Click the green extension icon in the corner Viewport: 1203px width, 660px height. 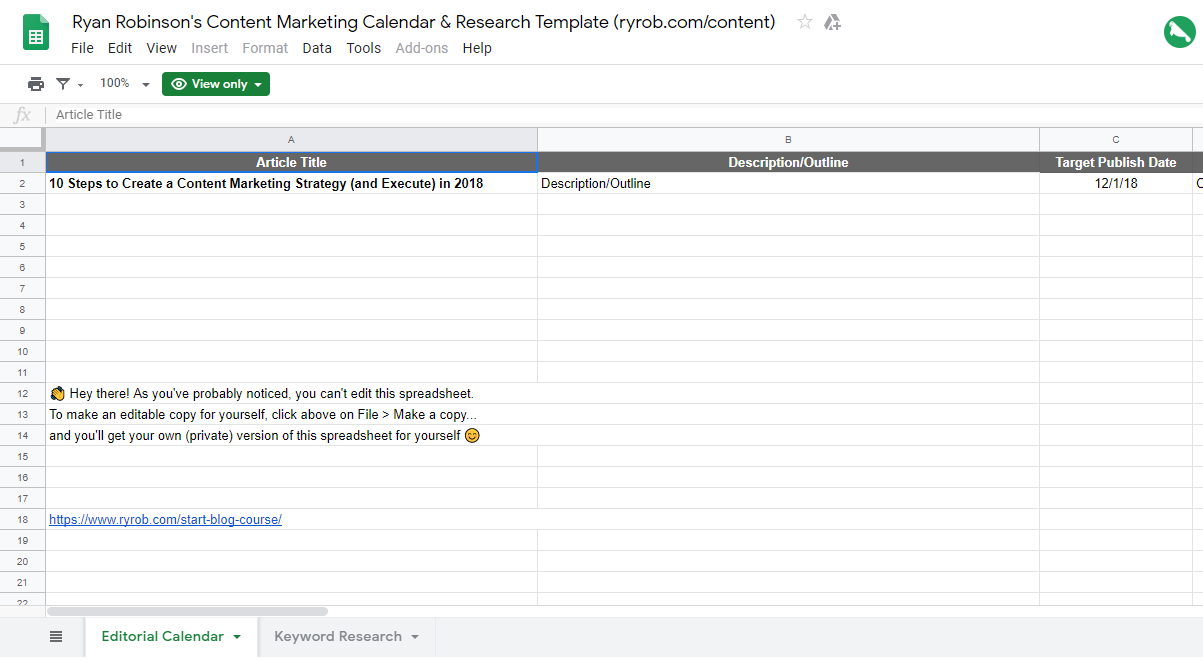click(1179, 31)
